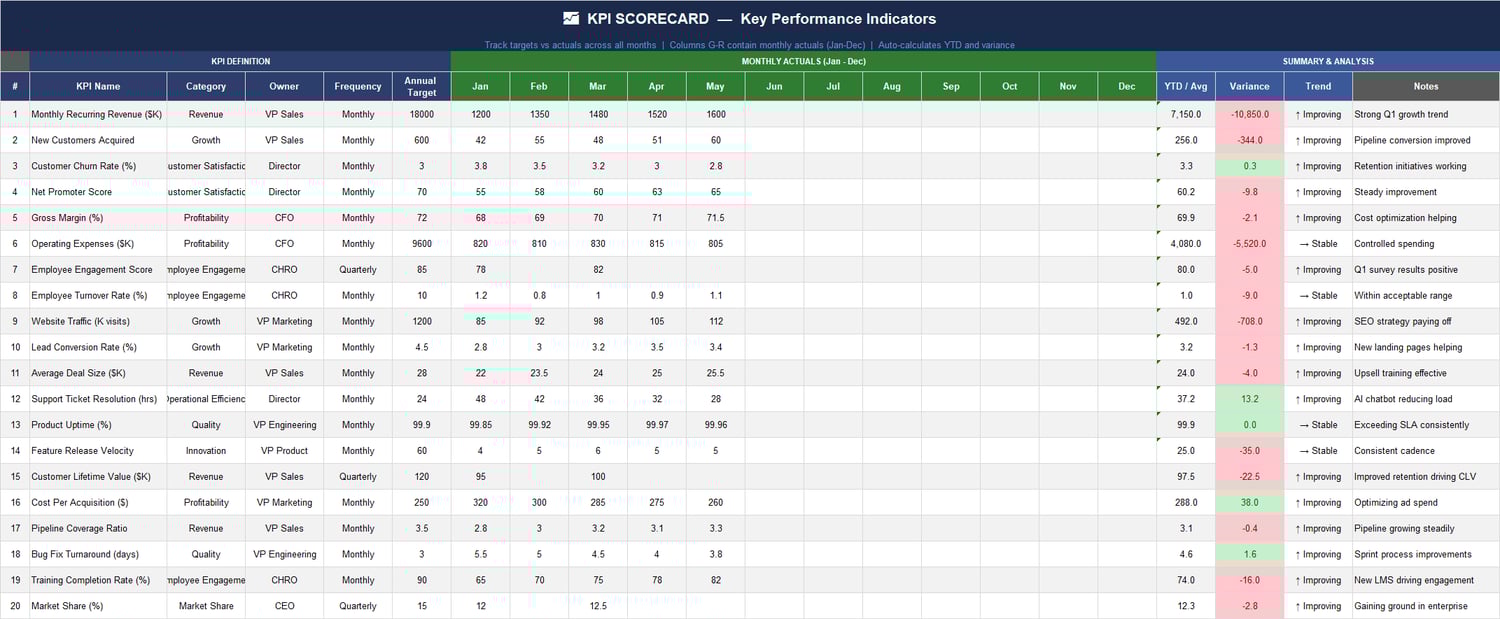Click the Improving trend icon for Website Traffic

point(1318,321)
